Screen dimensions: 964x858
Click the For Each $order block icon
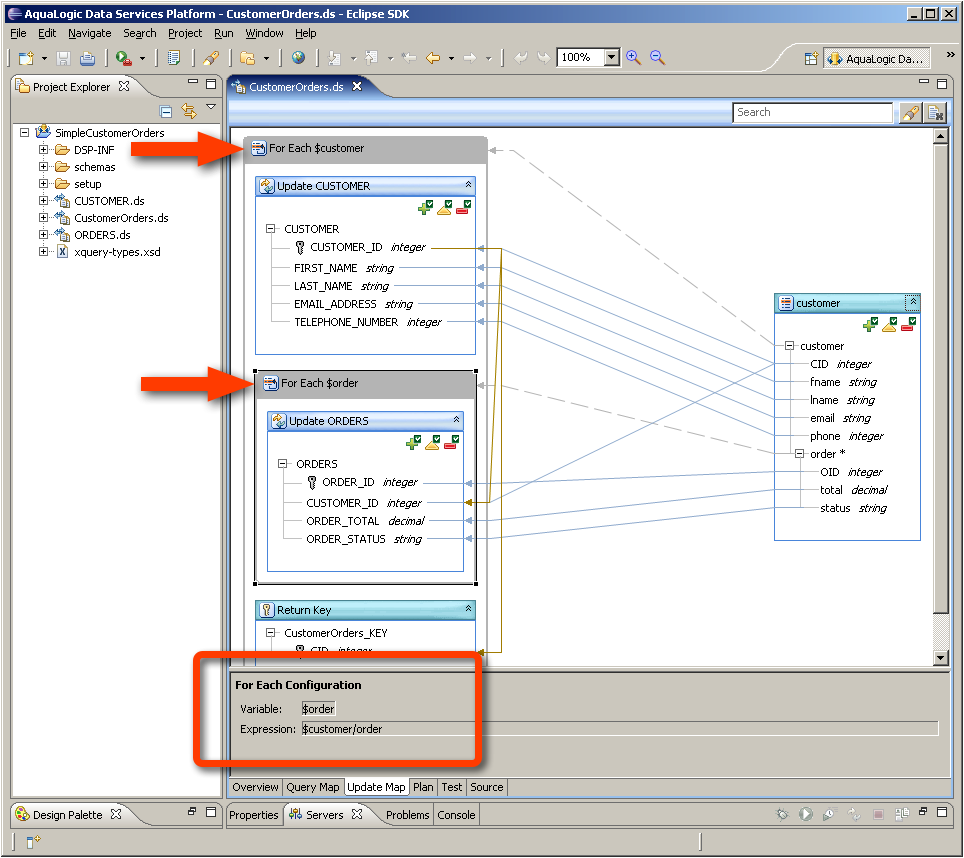tap(271, 383)
